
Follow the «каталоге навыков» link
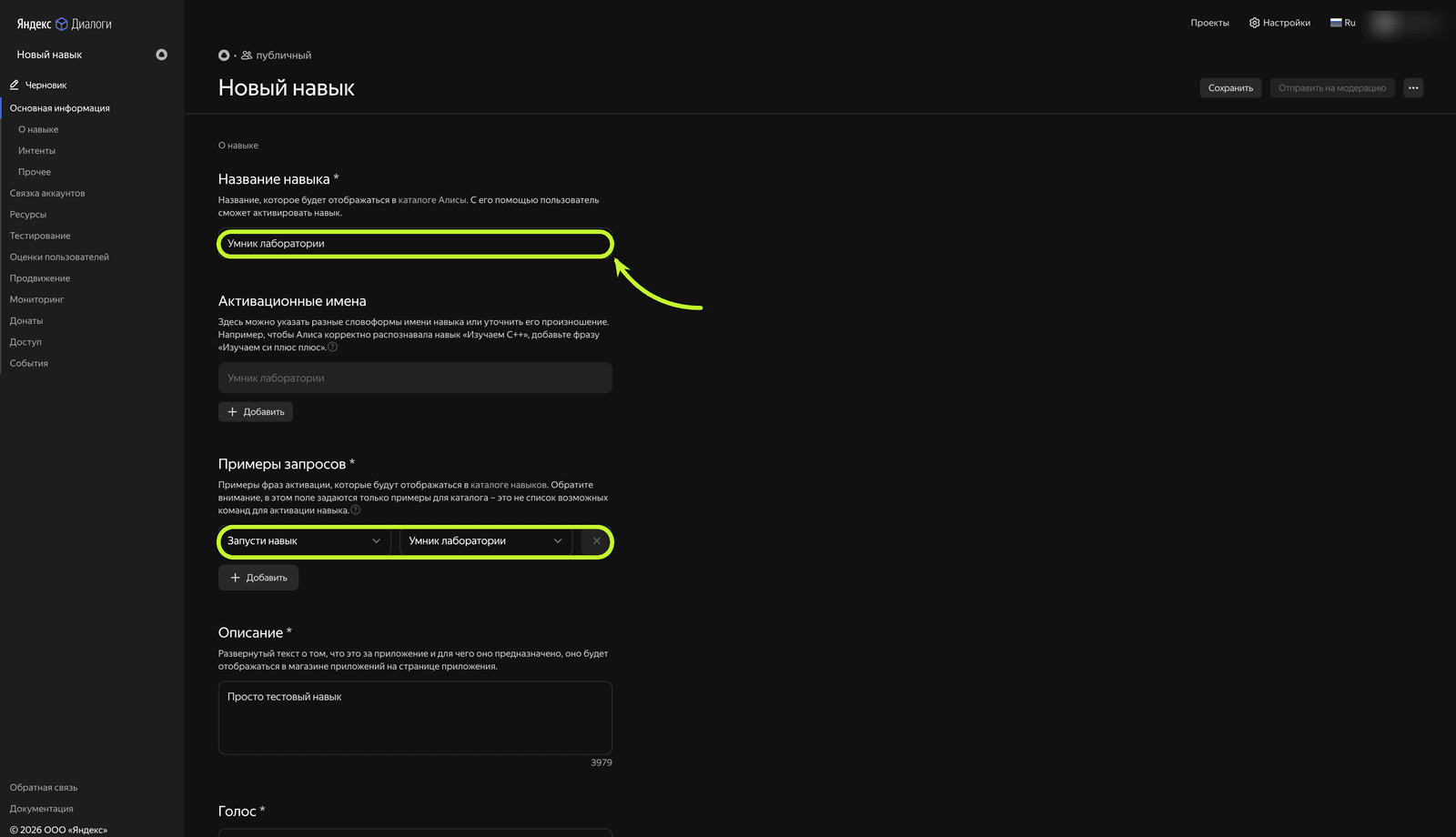click(x=509, y=485)
